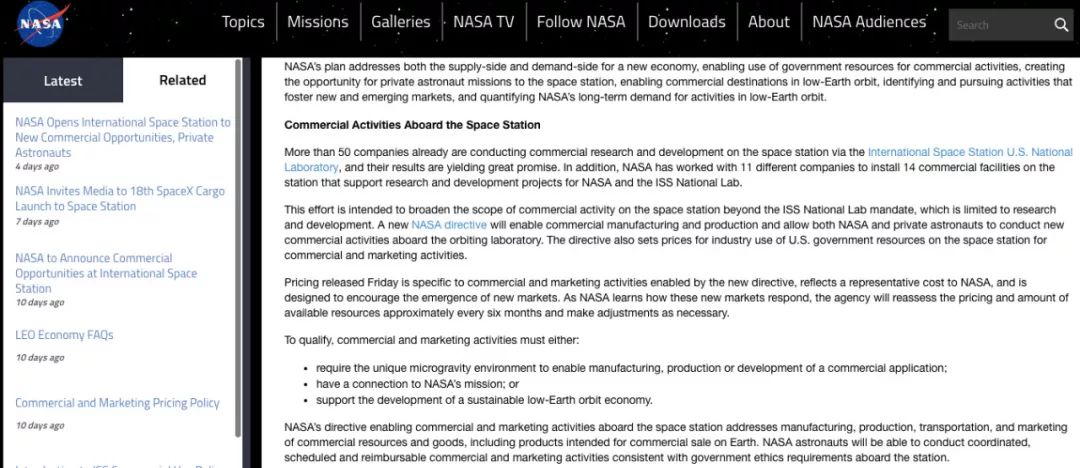
Task: Open article about ISS commercial opportunities, private astronauts
Action: (x=122, y=137)
